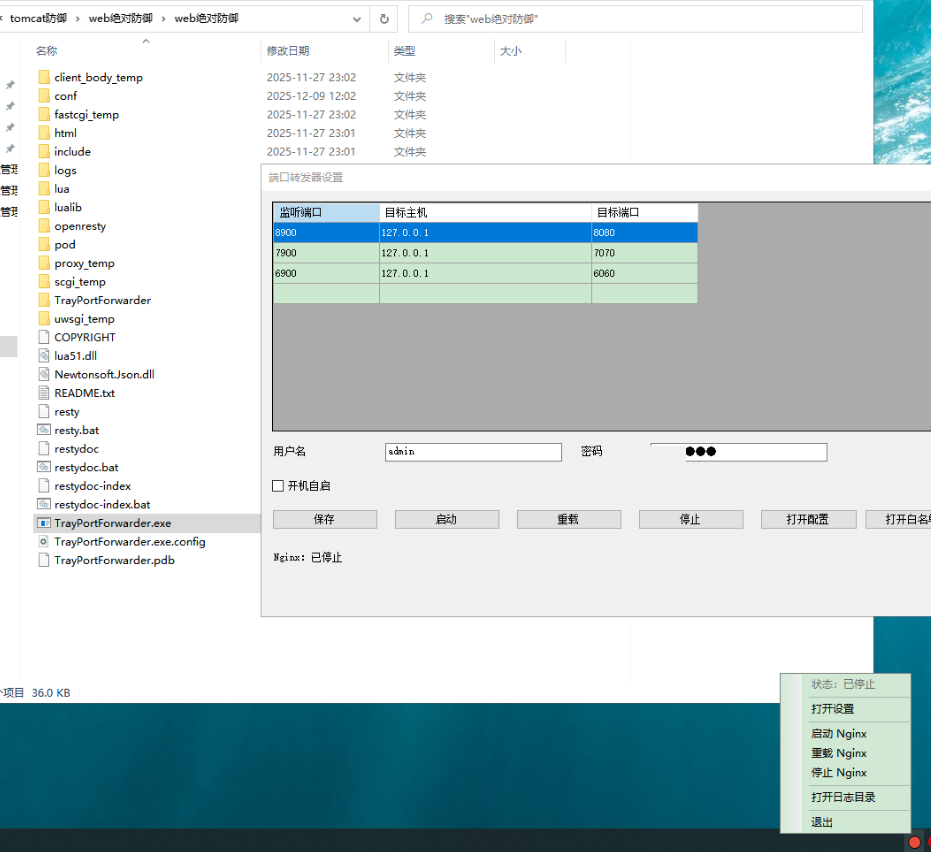
Task: Click the red tray icon in taskbar
Action: [x=914, y=842]
